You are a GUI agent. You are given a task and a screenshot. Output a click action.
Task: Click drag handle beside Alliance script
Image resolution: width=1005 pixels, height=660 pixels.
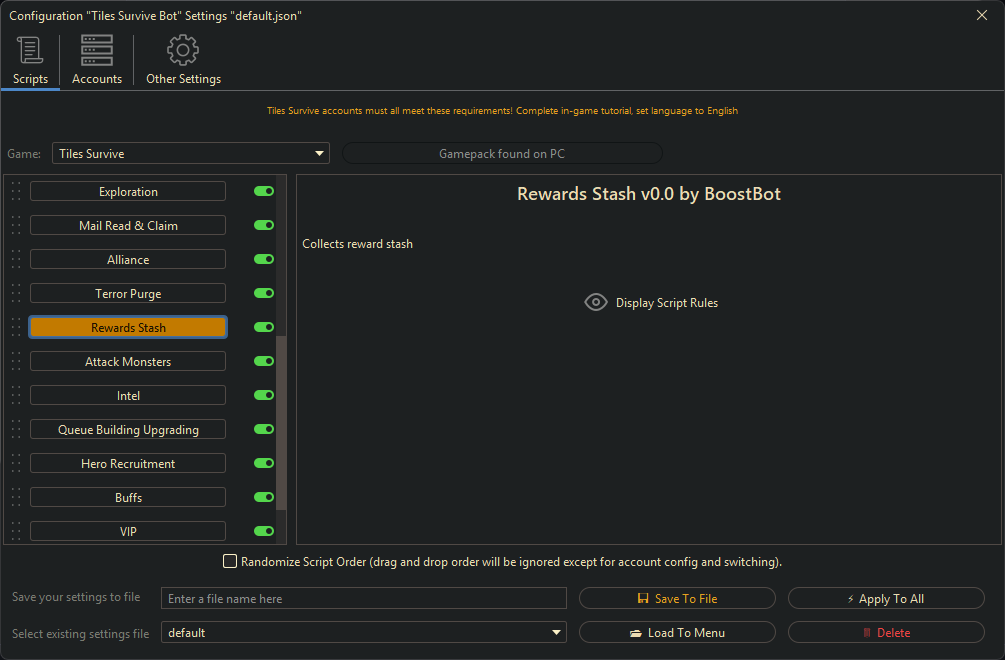[x=16, y=260]
